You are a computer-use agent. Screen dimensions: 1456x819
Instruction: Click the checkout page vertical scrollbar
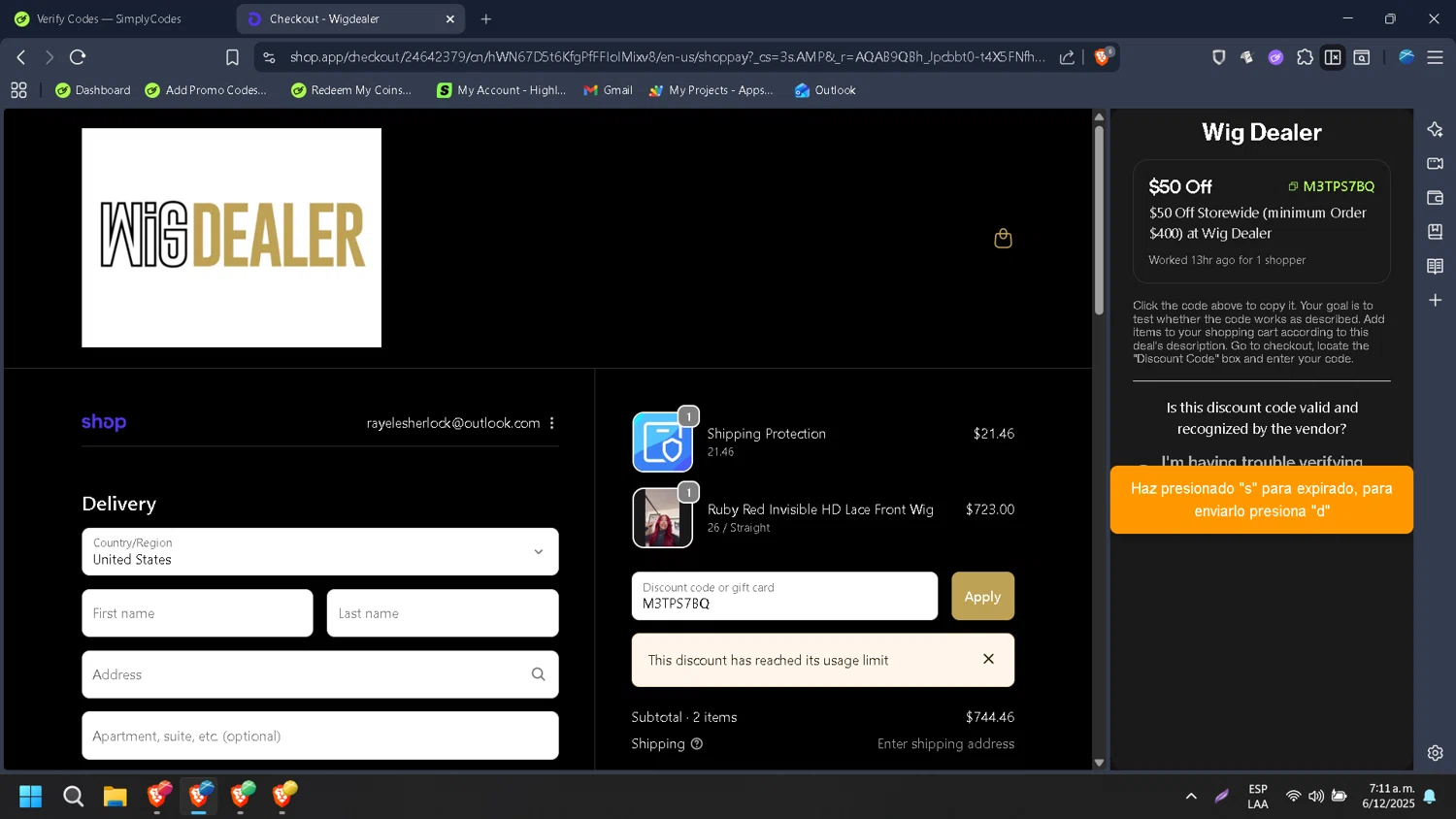pyautogui.click(x=1099, y=219)
